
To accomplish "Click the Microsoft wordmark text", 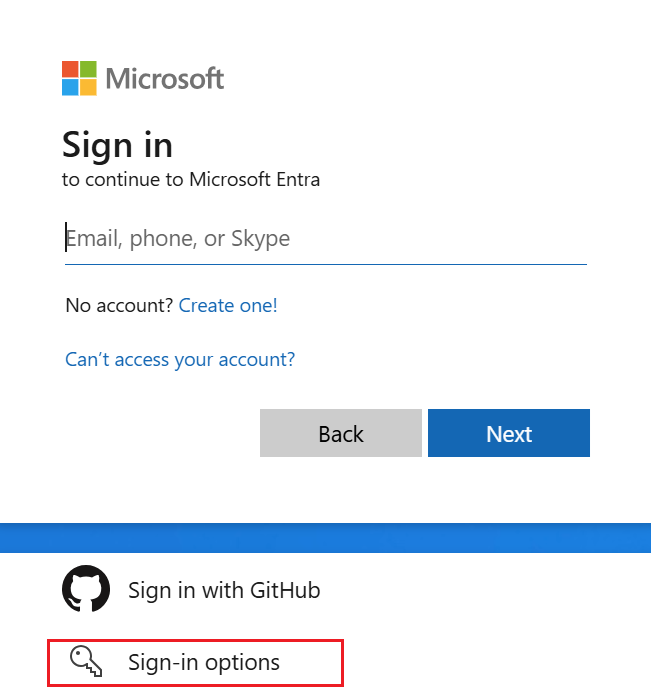I will click(165, 79).
